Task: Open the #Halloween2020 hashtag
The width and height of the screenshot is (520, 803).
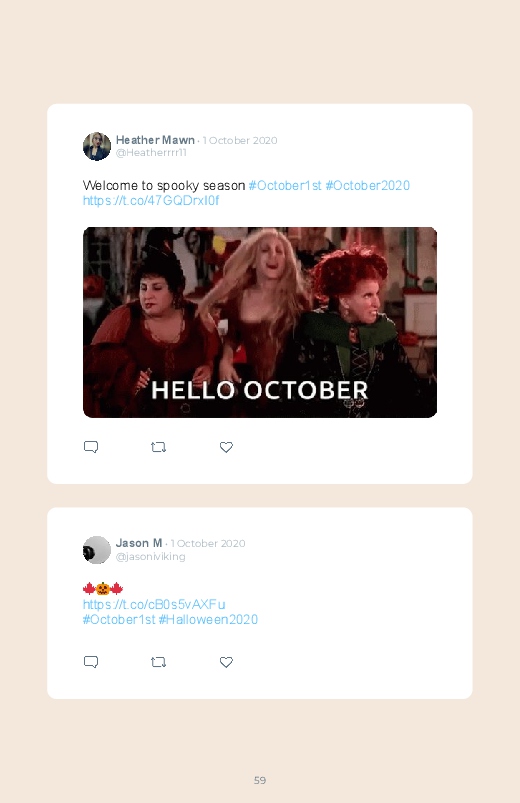Action: pyautogui.click(x=208, y=620)
